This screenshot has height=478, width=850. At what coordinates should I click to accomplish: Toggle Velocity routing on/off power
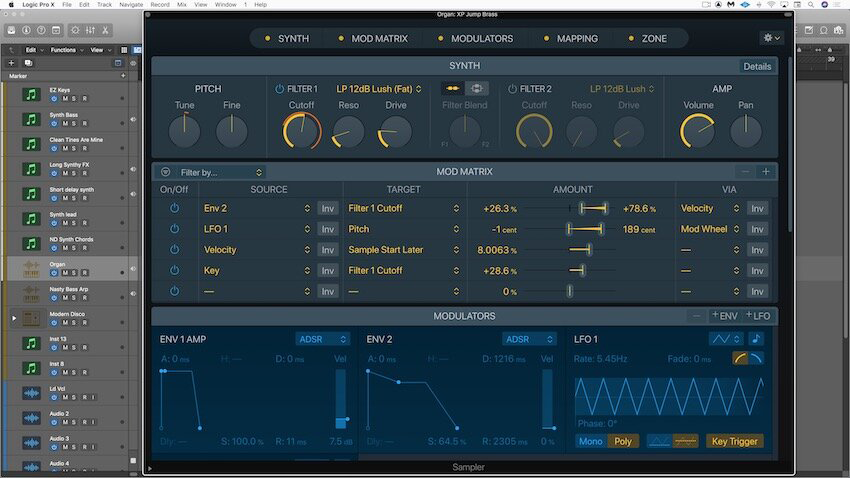point(175,249)
